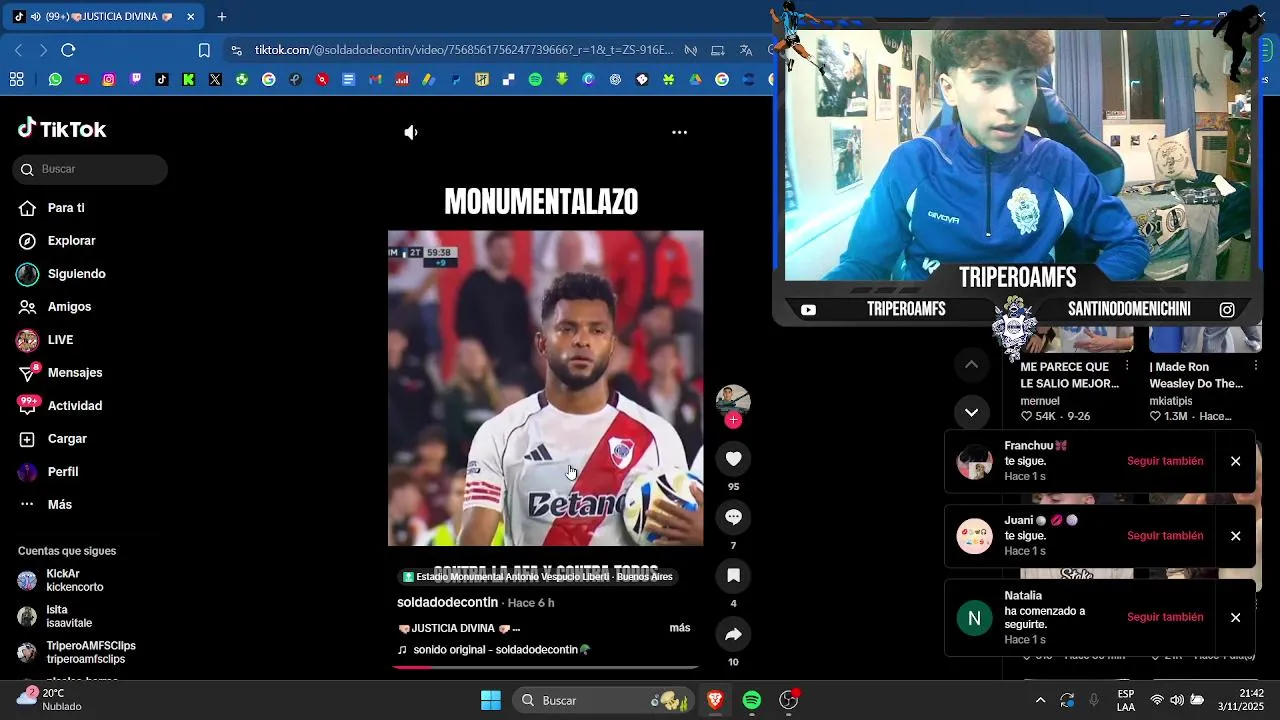Open Twitch bookmark in bookmarks bar
This screenshot has height=720, width=1280.
tap(136, 79)
